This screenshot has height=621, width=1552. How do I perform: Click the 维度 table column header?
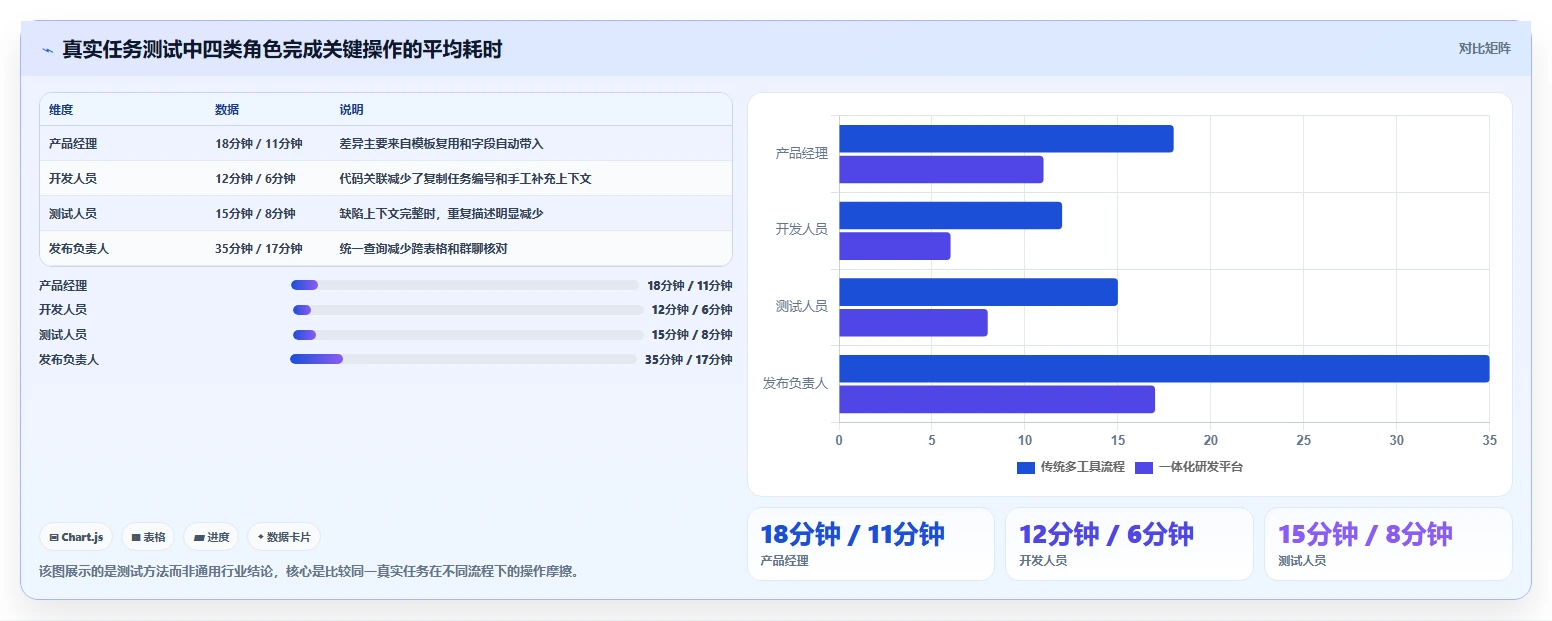tap(61, 110)
